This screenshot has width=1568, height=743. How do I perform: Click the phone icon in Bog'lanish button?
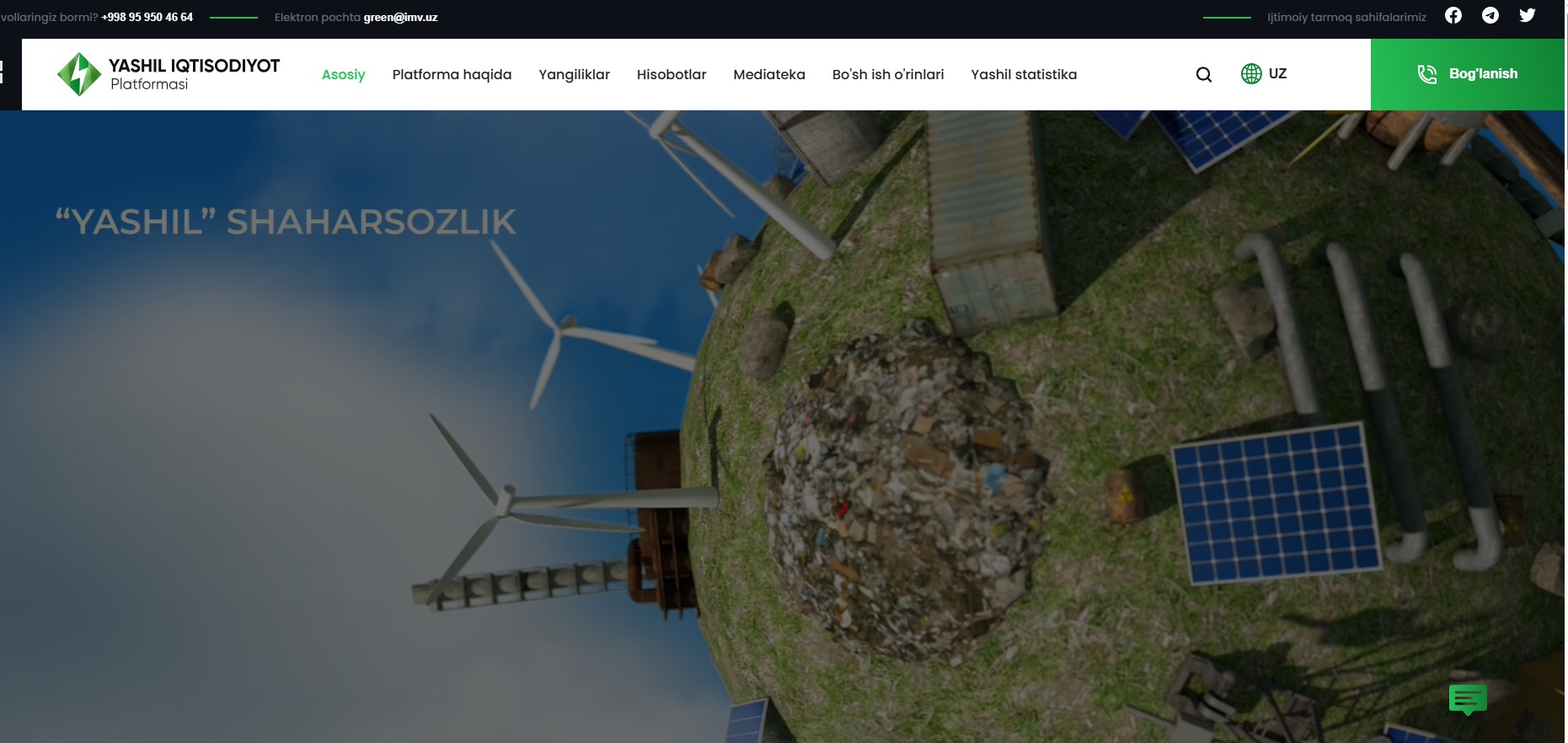[1427, 74]
